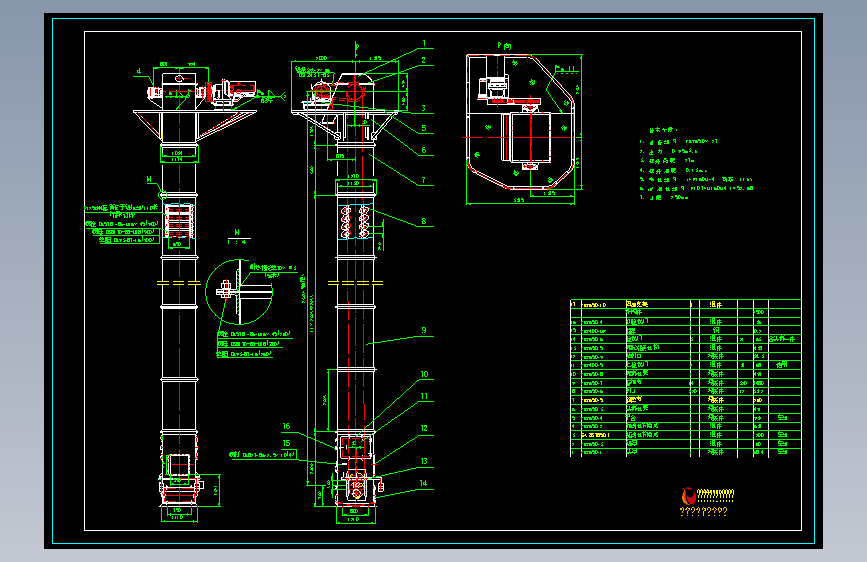Click callout number 11 near the lower casing
Screen dimensions: 867x562
tap(425, 396)
